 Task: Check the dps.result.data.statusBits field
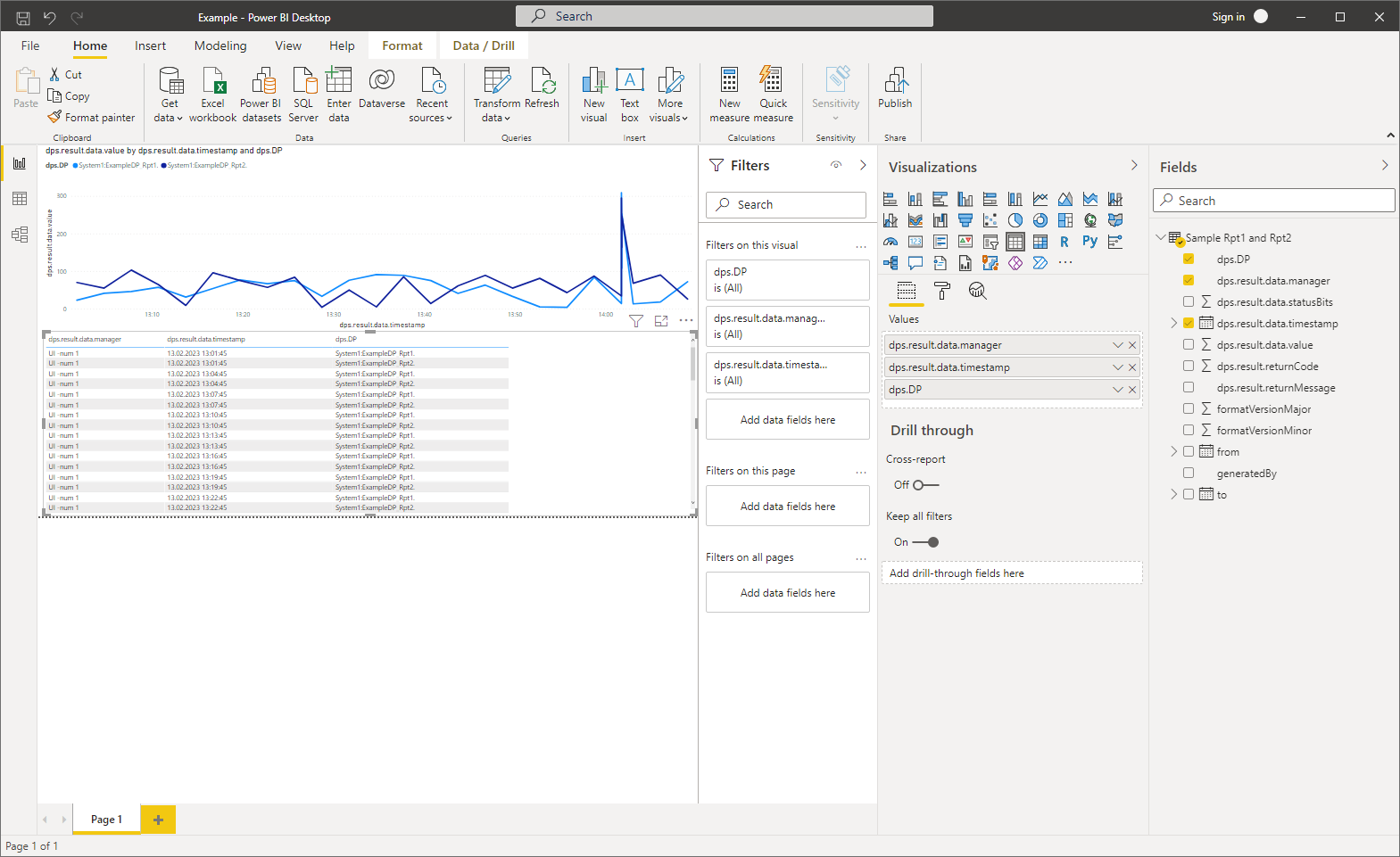(x=1189, y=302)
